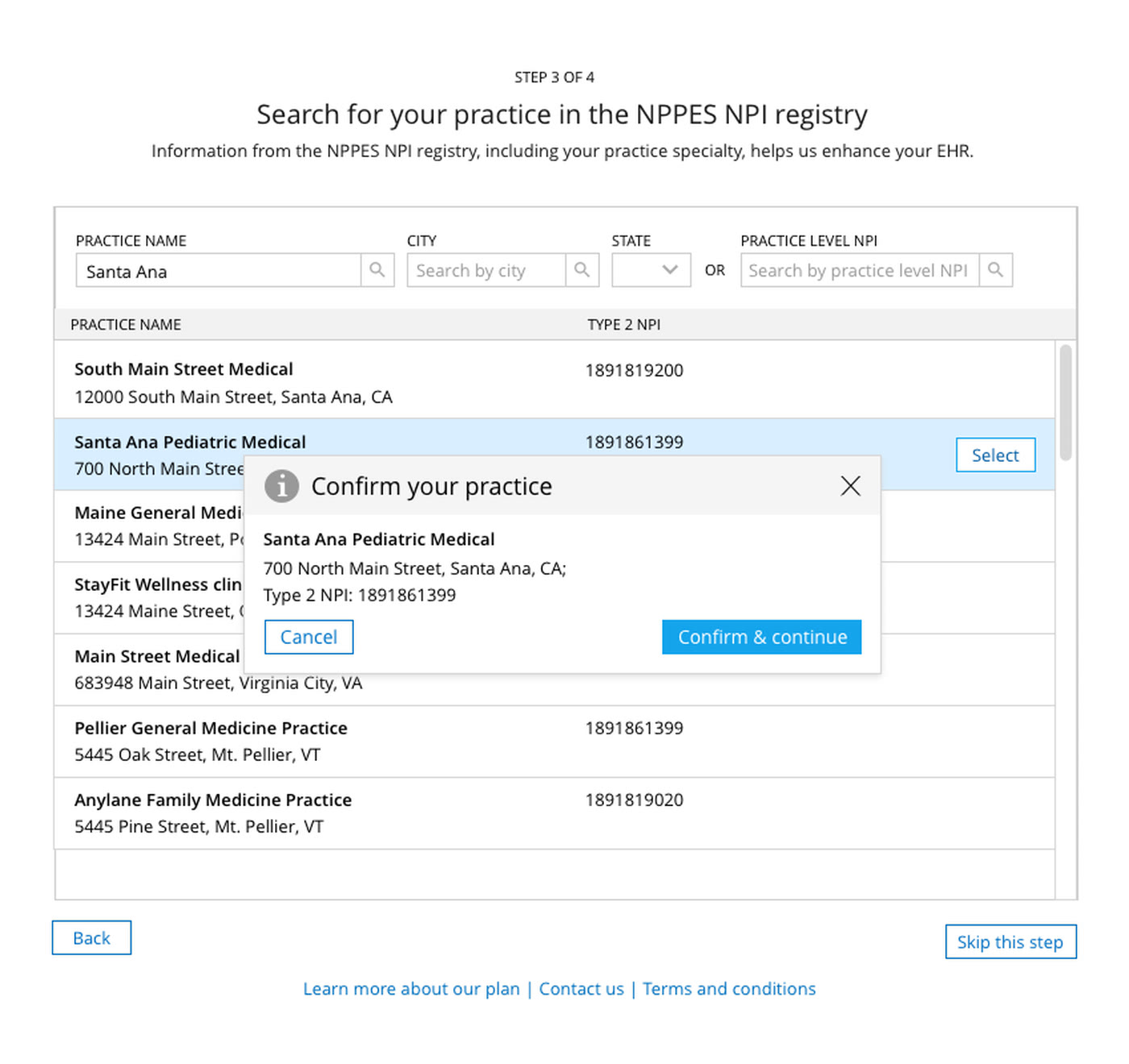Viewport: 1129px width, 1064px height.
Task: Click the Practice Name input field
Action: point(219,270)
